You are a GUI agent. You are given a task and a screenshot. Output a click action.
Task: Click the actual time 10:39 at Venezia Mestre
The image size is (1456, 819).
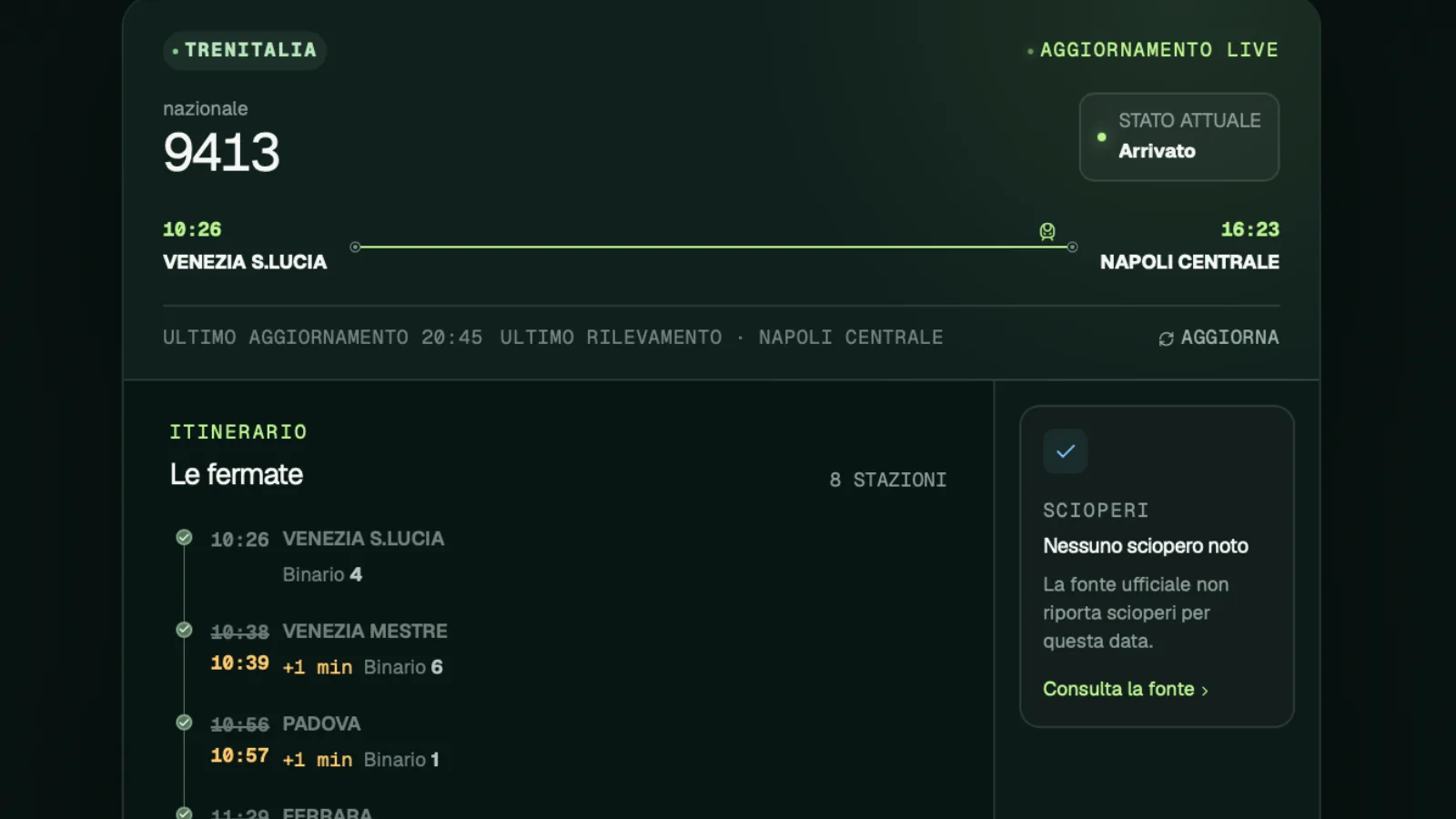click(x=239, y=663)
